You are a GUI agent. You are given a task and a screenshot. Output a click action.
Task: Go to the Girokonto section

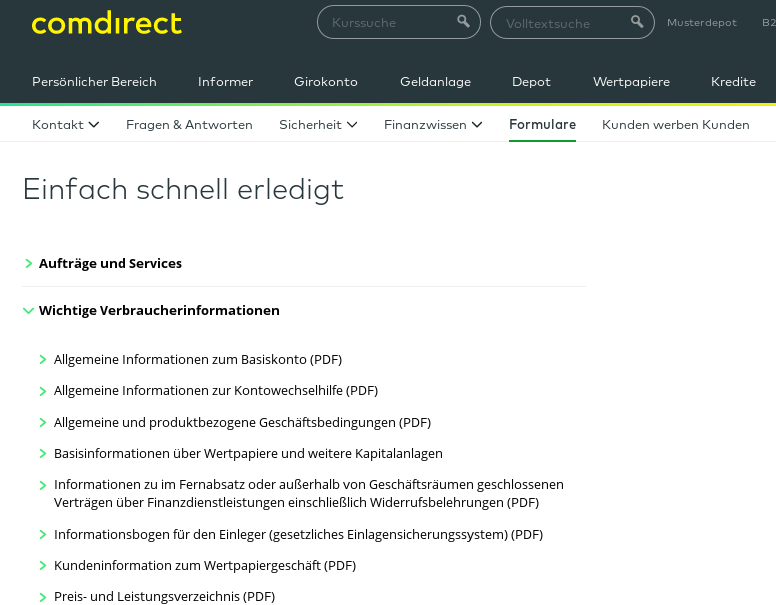coord(325,82)
